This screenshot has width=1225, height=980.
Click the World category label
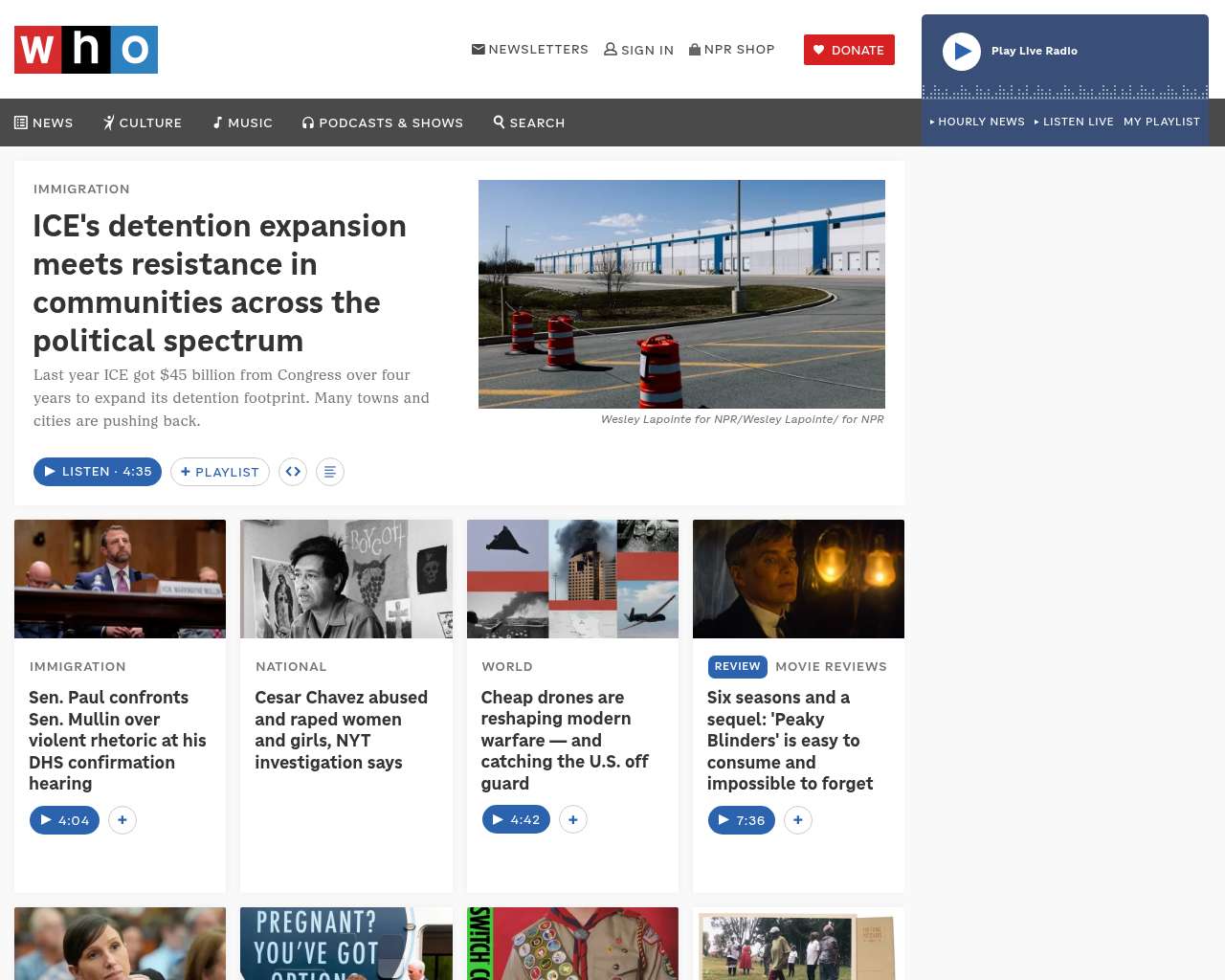pyautogui.click(x=507, y=667)
